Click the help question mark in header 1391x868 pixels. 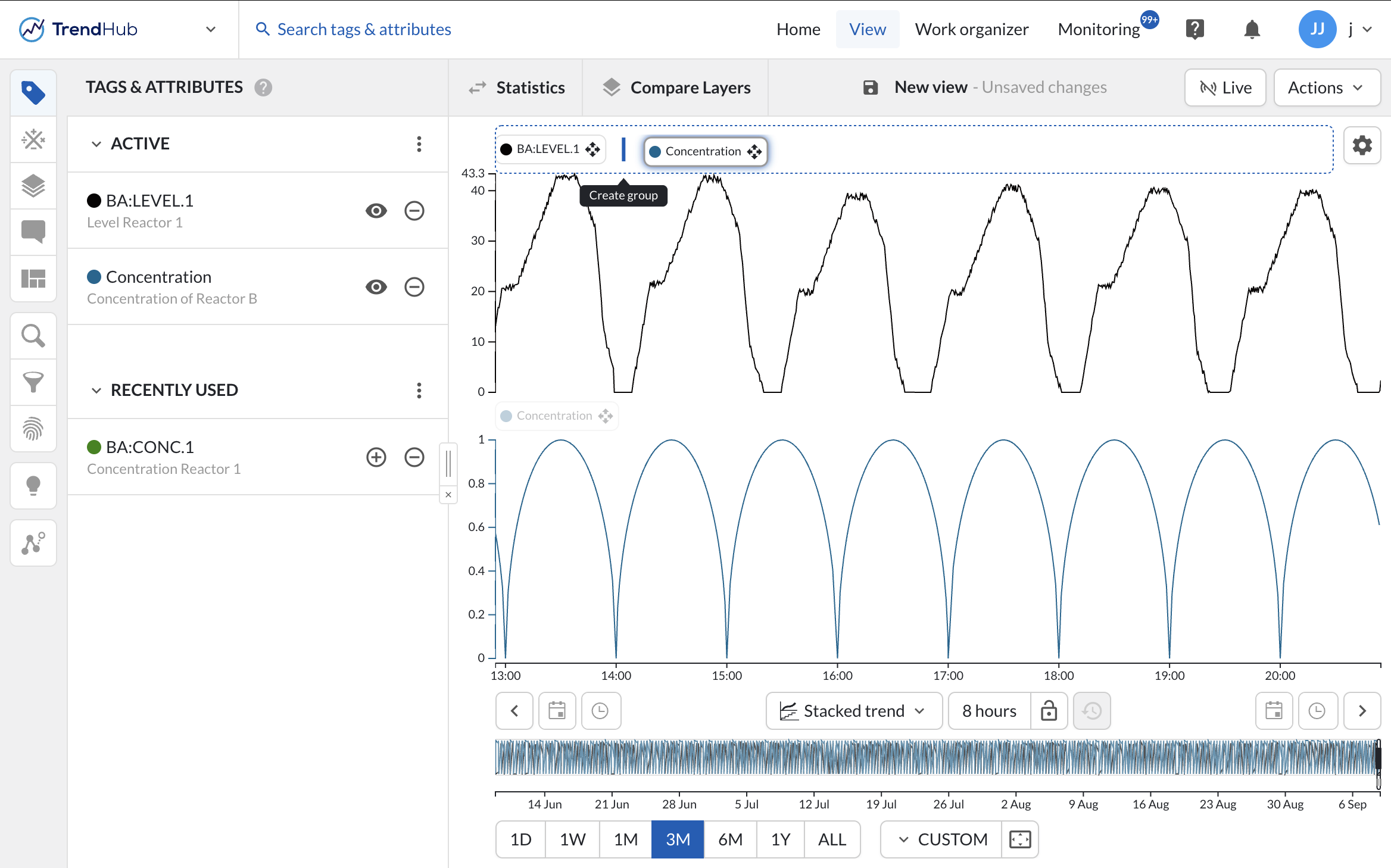1194,29
